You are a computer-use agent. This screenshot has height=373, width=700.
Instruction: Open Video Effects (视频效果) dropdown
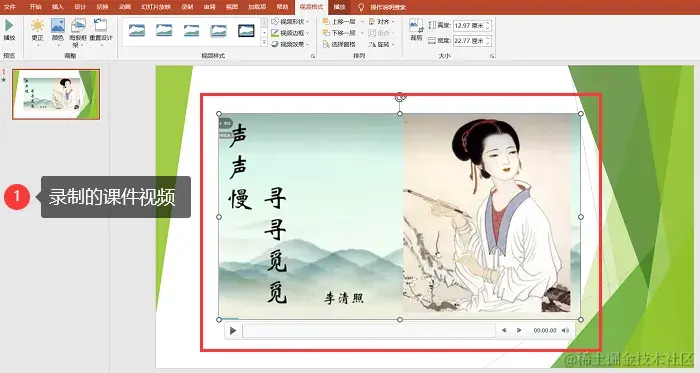tap(290, 44)
